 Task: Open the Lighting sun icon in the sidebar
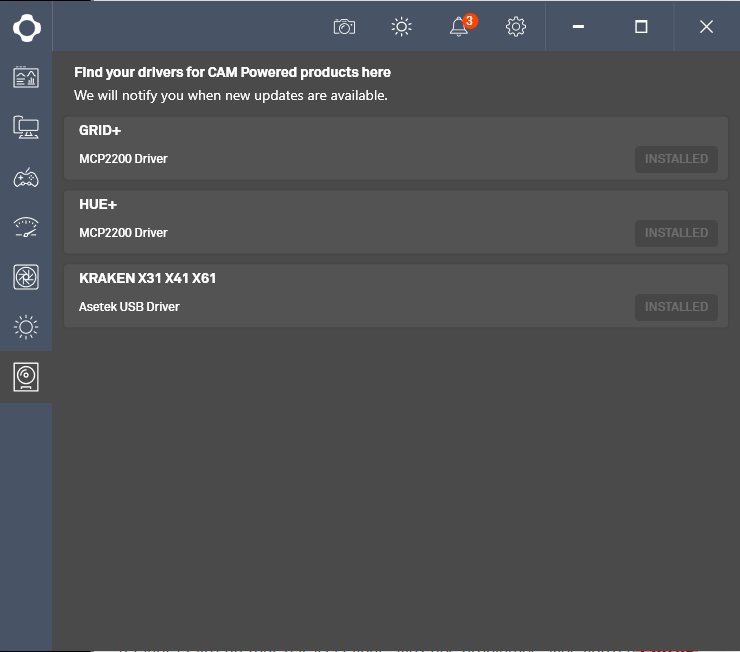click(26, 326)
